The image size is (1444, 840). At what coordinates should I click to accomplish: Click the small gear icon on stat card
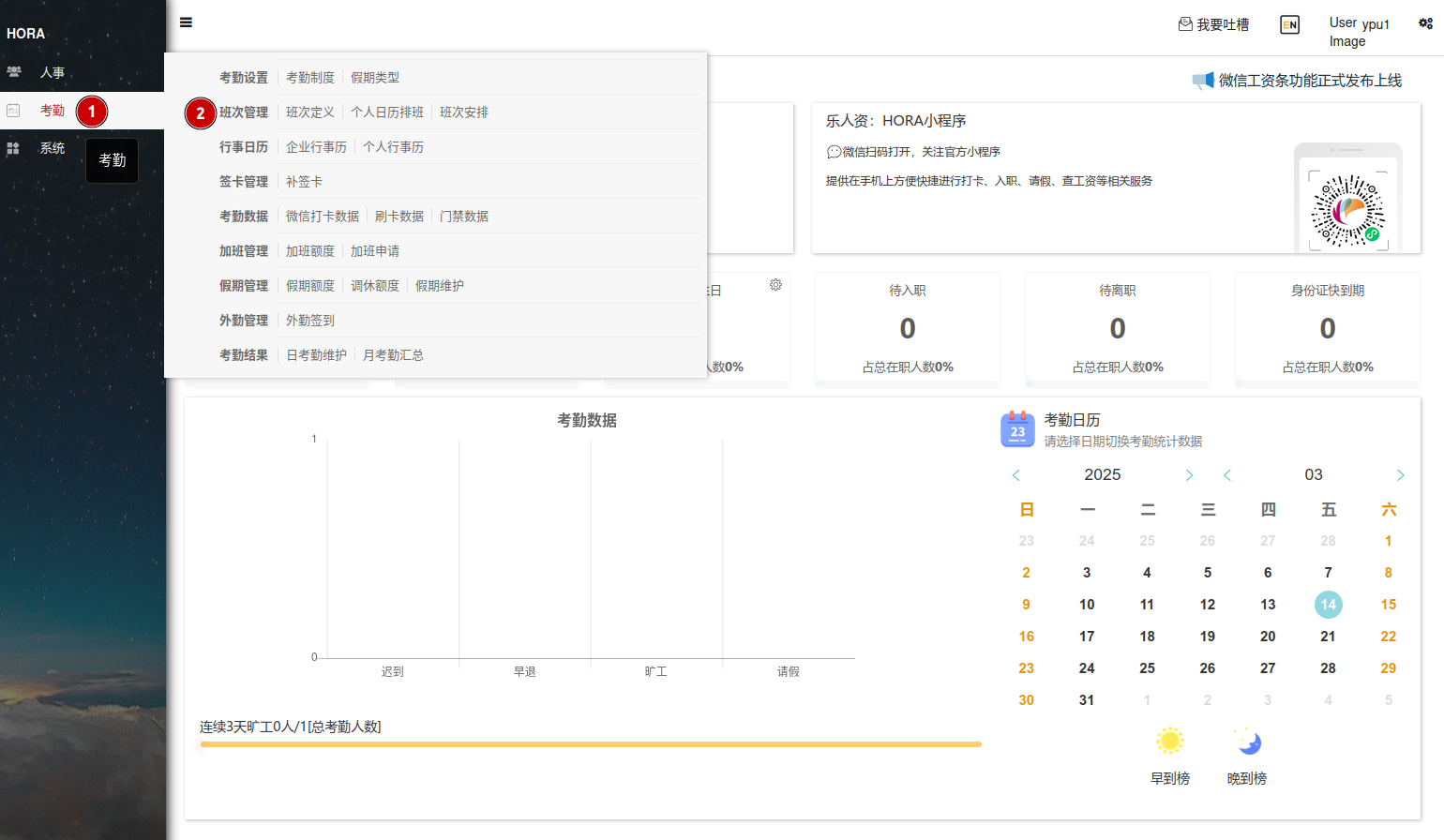(775, 285)
